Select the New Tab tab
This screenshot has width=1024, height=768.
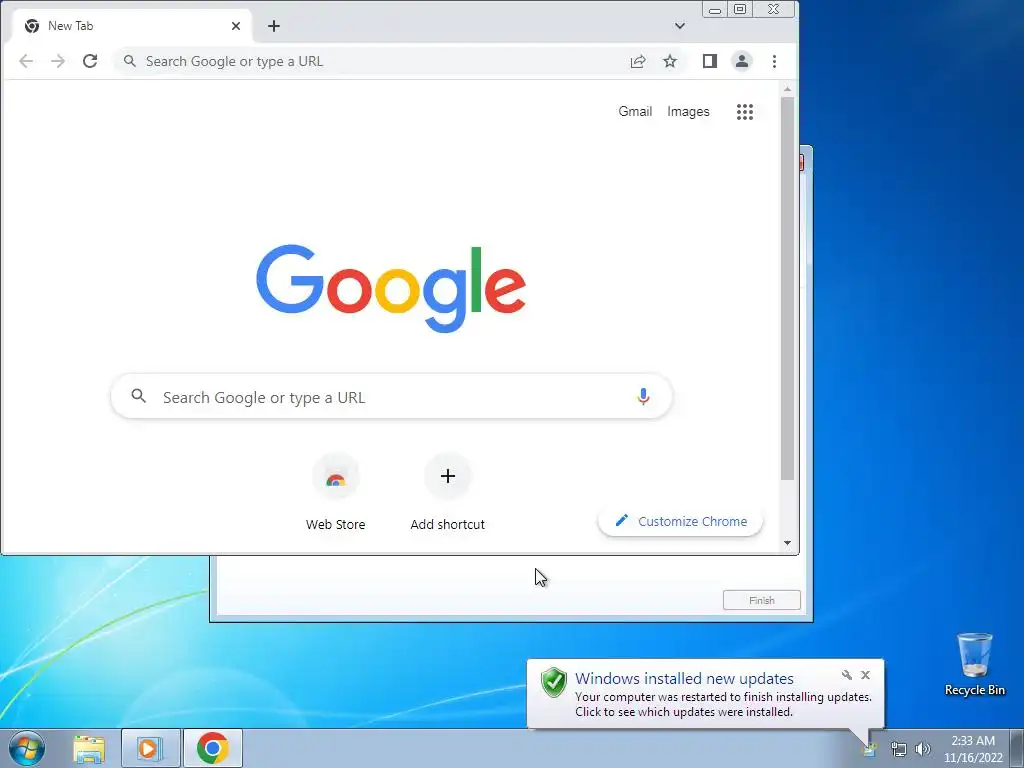pos(133,26)
